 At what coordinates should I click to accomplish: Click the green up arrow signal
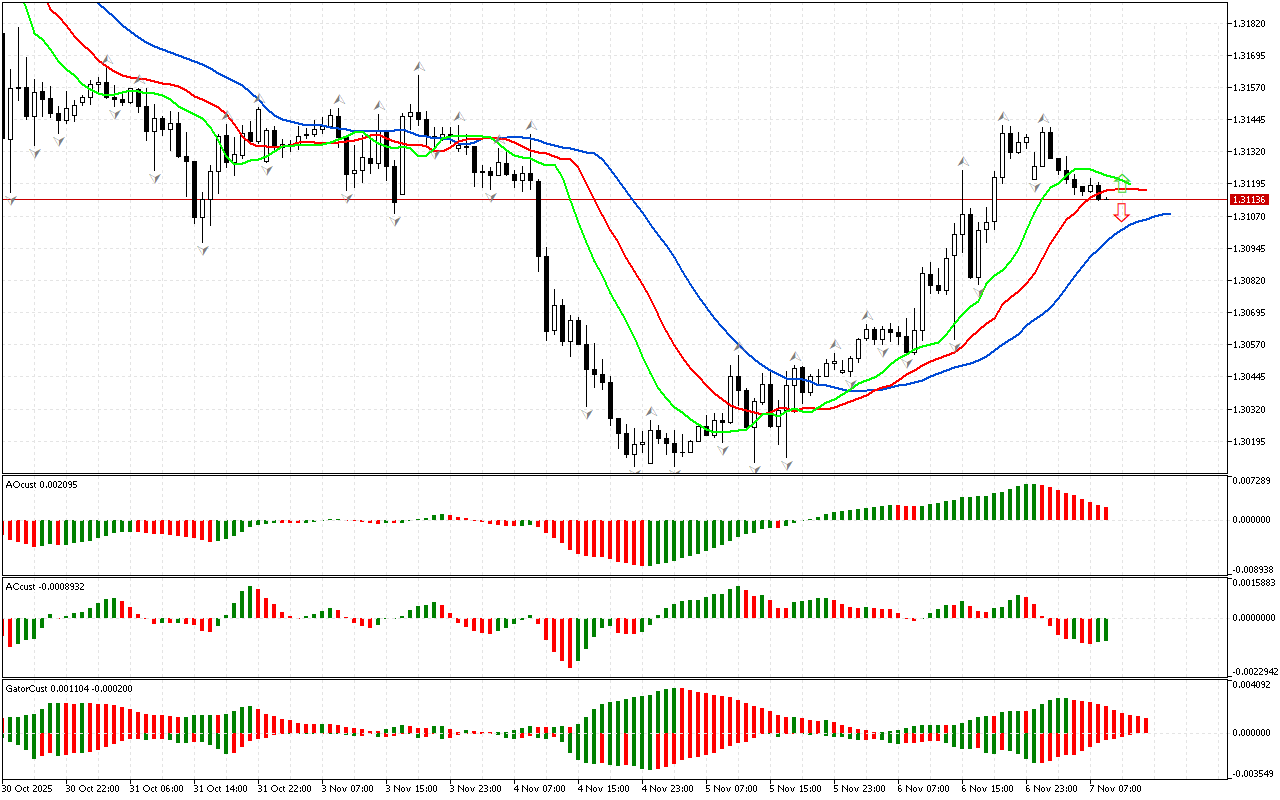coord(1123,182)
